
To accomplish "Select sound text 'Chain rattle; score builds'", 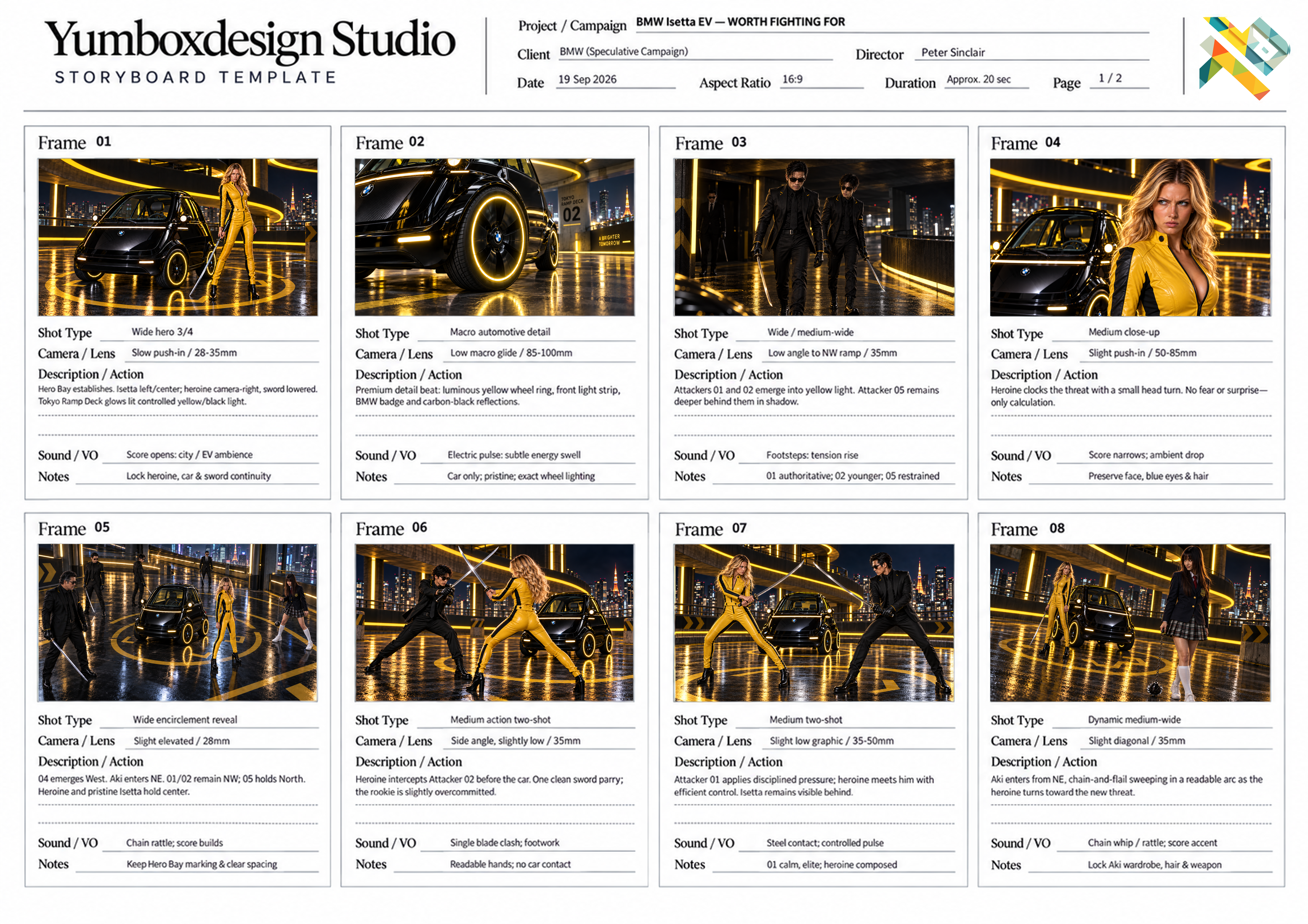I will [x=174, y=842].
